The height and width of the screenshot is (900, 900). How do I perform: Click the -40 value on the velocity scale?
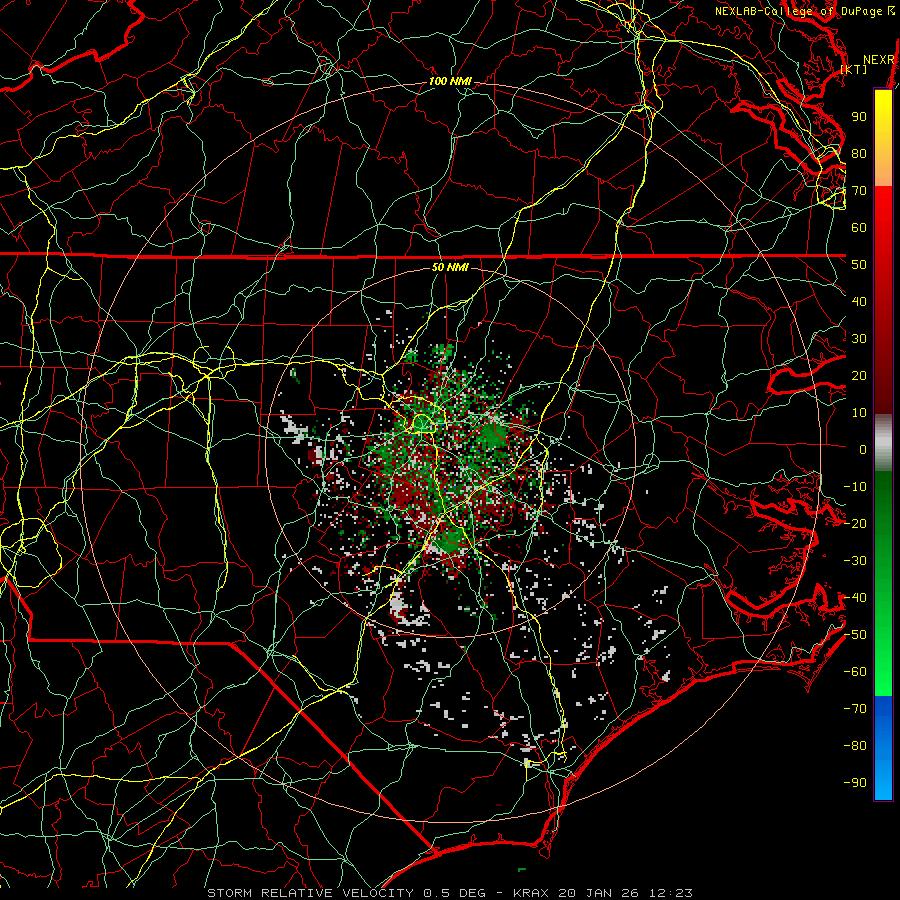pyautogui.click(x=855, y=598)
